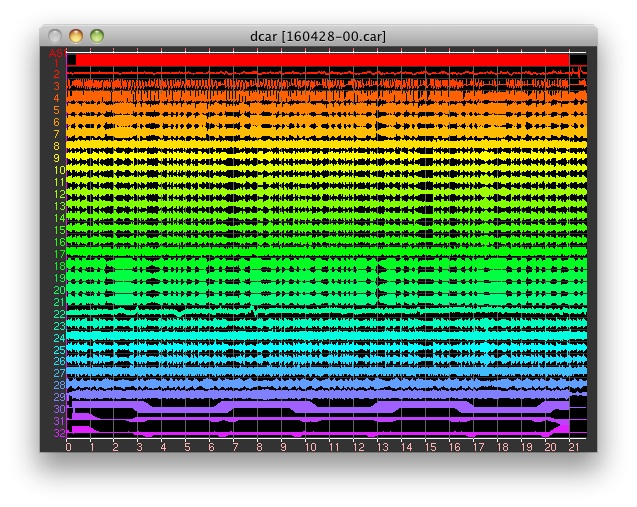The image size is (637, 507).
Task: Click the solid red bar of channel 1
Action: point(323,60)
